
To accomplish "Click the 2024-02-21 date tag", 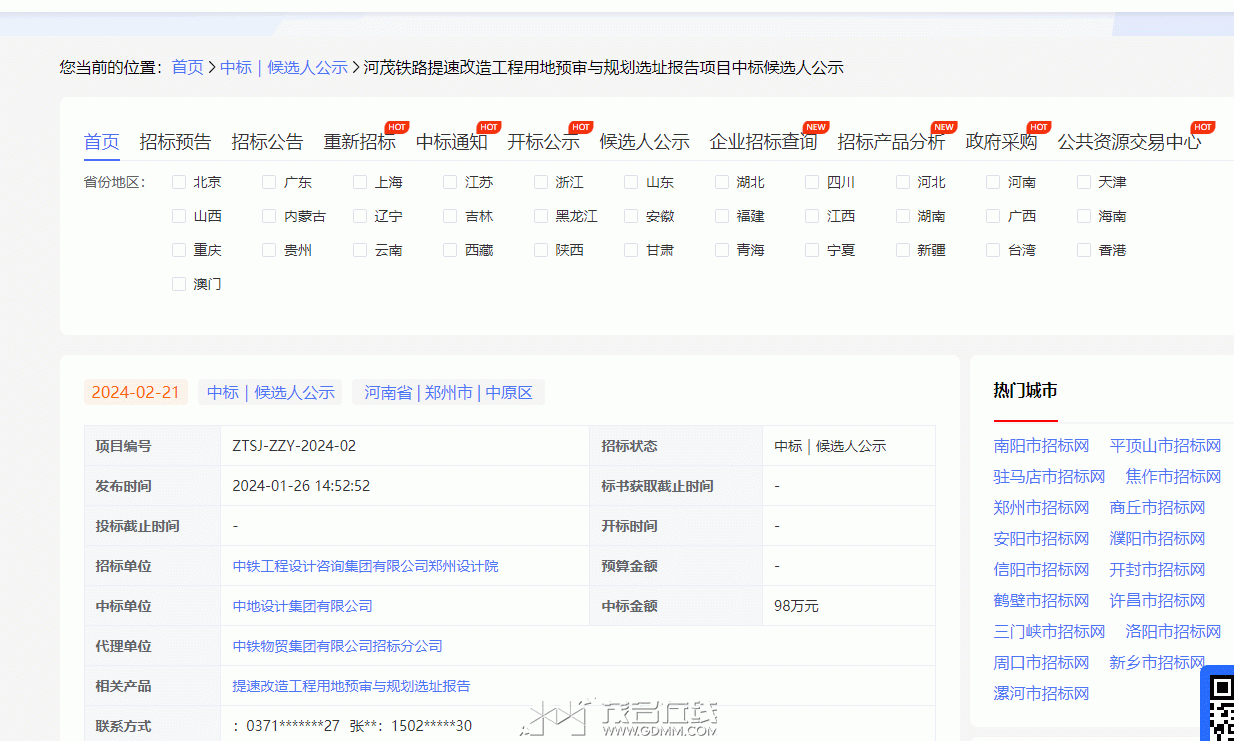I will [136, 392].
